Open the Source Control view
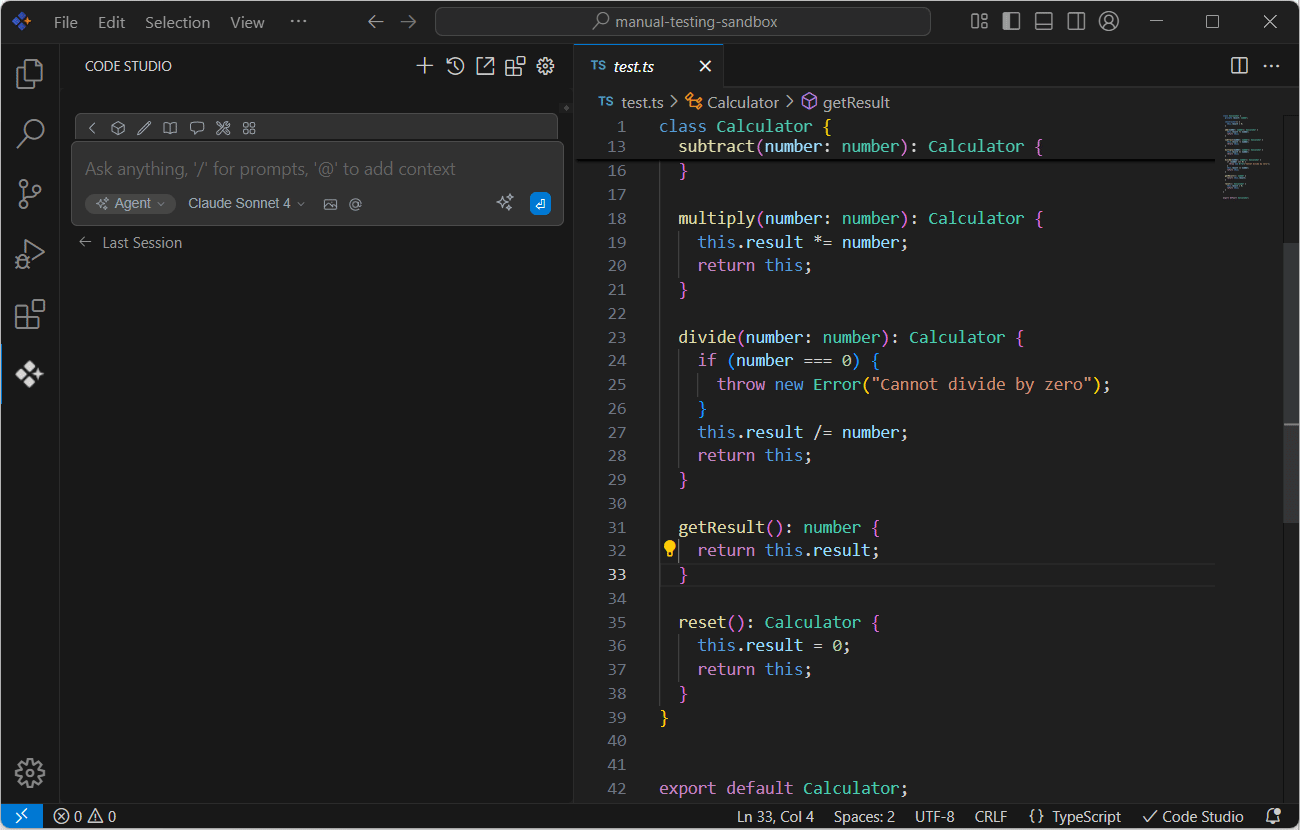 [30, 194]
